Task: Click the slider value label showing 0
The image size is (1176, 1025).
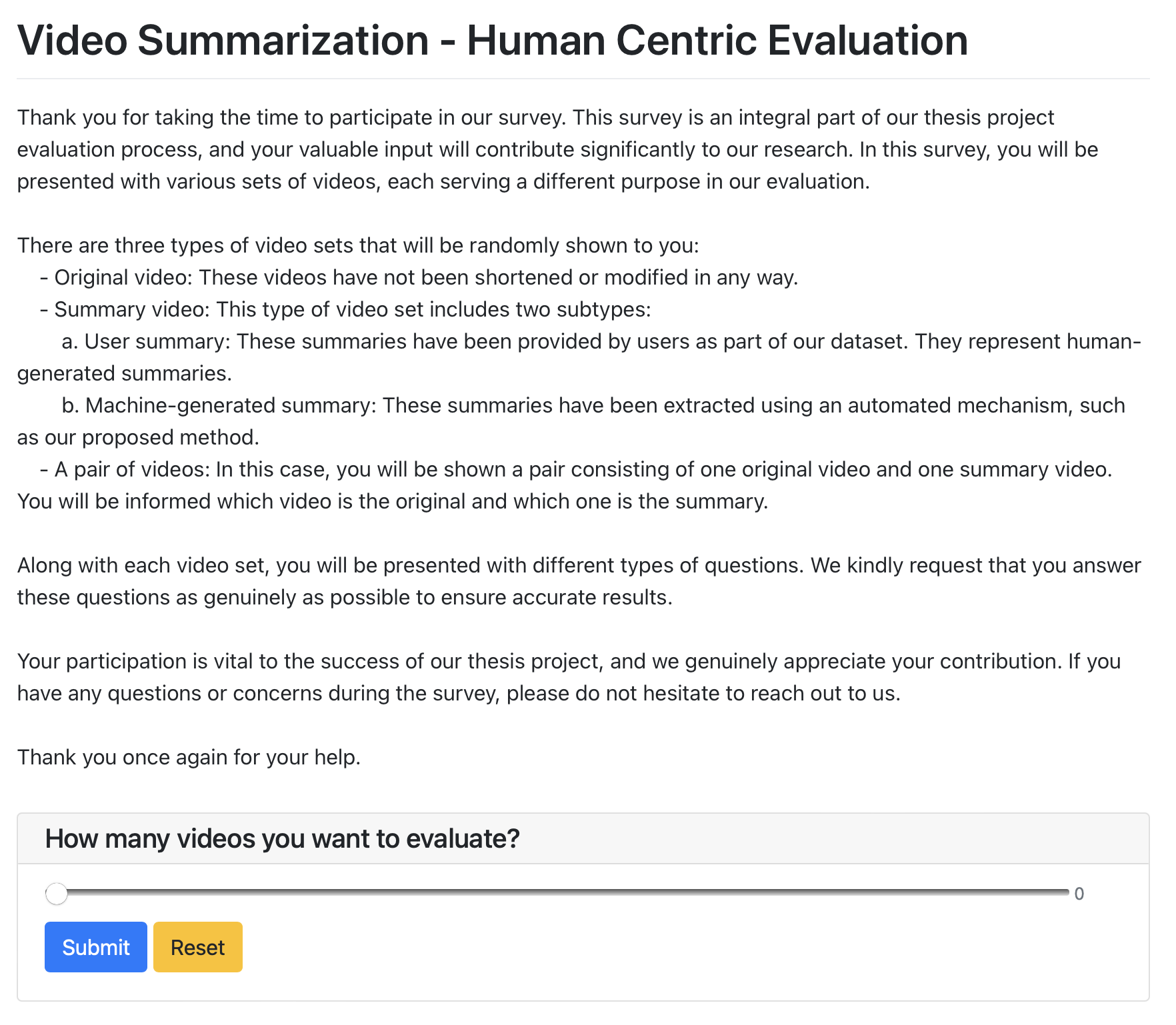Action: (1079, 894)
